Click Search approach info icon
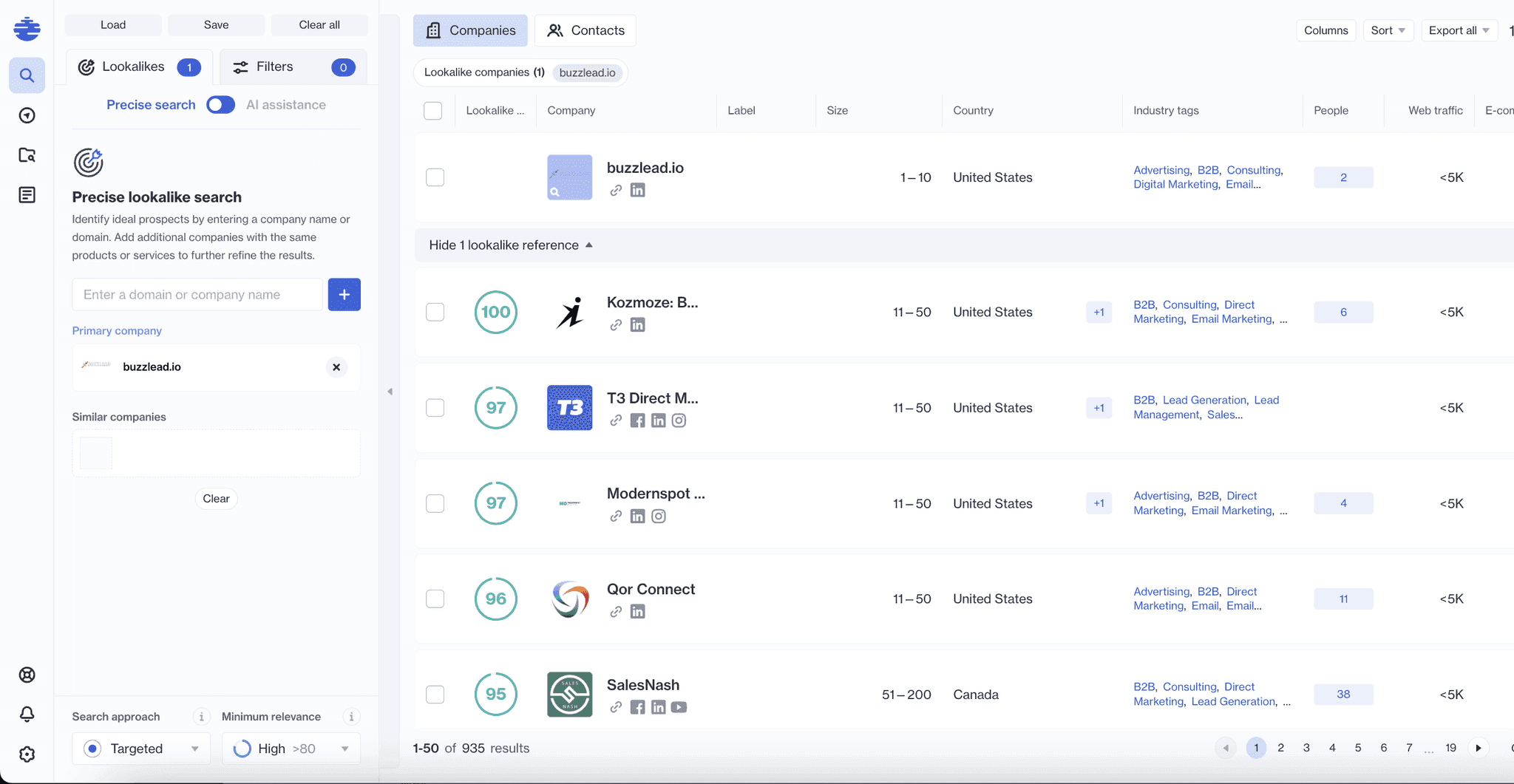The height and width of the screenshot is (784, 1514). 201,717
